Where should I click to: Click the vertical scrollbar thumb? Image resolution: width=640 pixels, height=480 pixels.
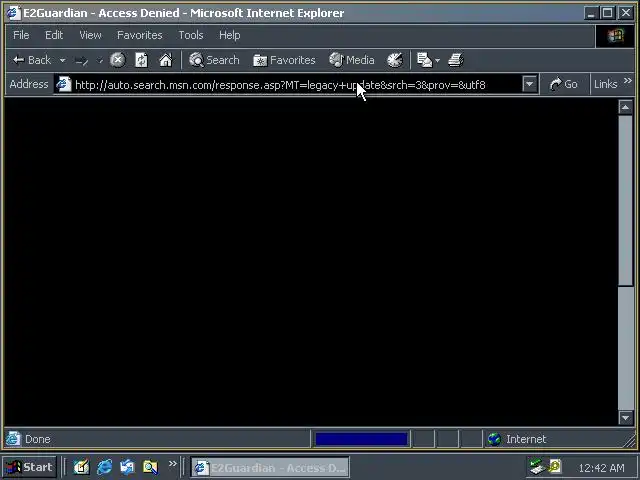(x=625, y=200)
